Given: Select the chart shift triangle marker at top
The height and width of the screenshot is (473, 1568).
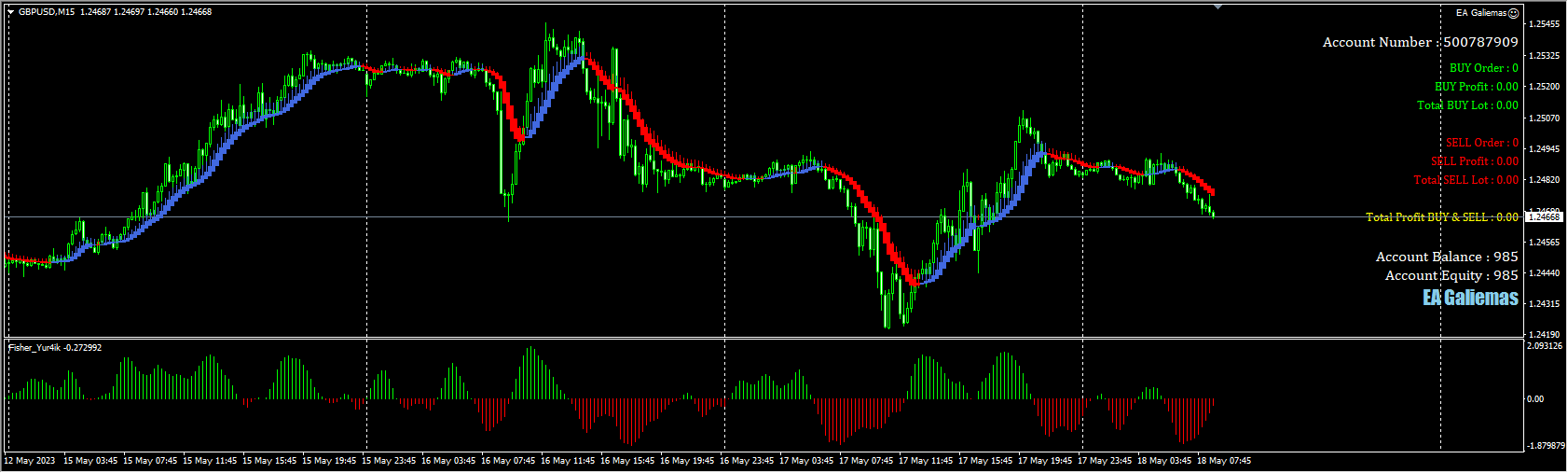Looking at the screenshot, I should tap(1217, 7).
